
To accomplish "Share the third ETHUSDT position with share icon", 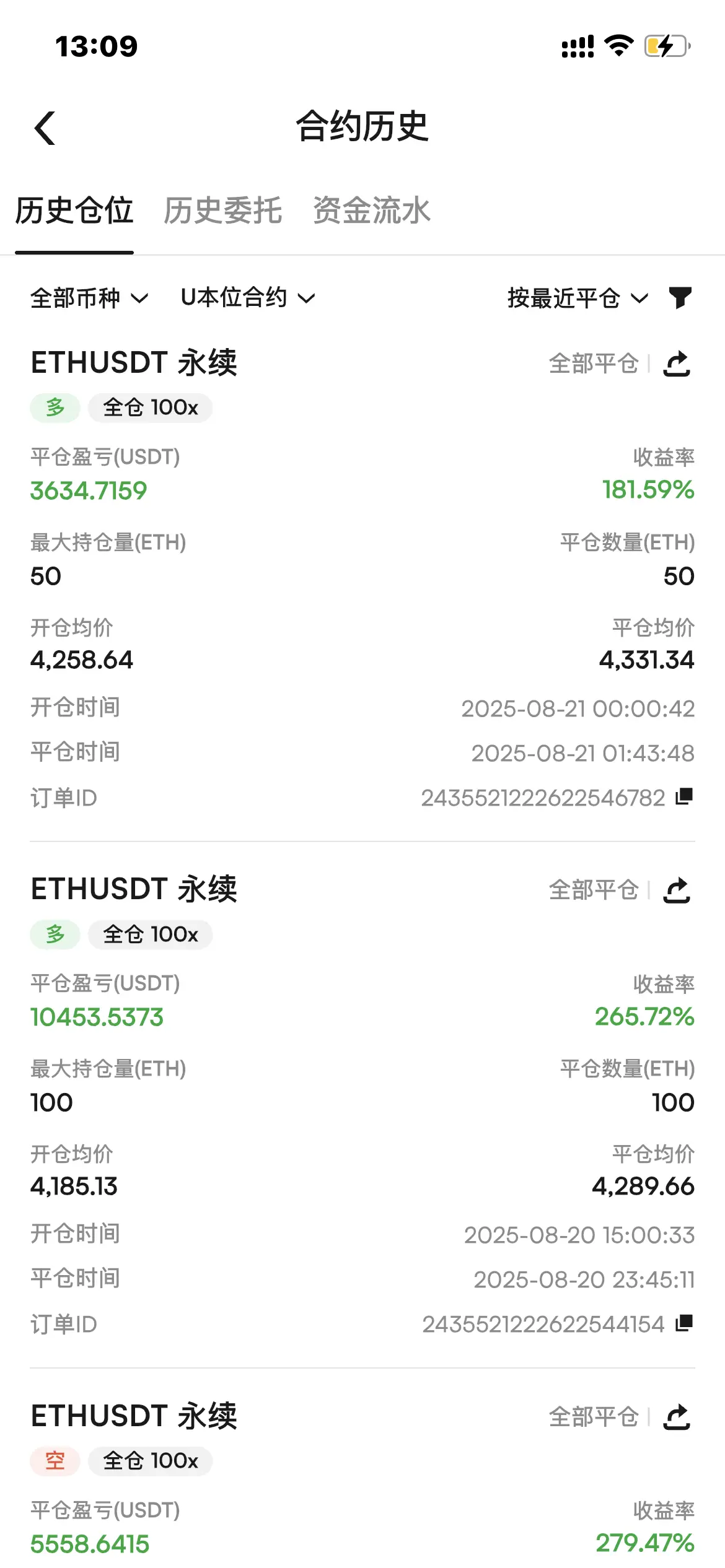I will point(677,1417).
